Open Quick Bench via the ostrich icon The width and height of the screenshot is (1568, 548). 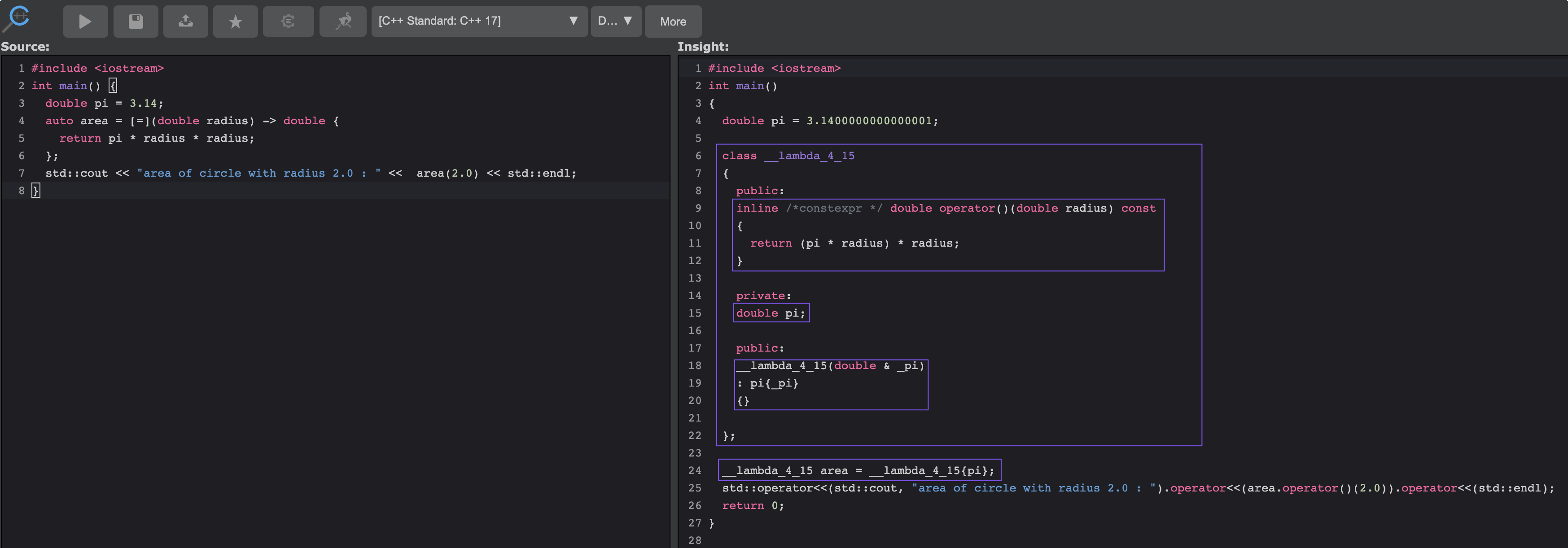(343, 22)
